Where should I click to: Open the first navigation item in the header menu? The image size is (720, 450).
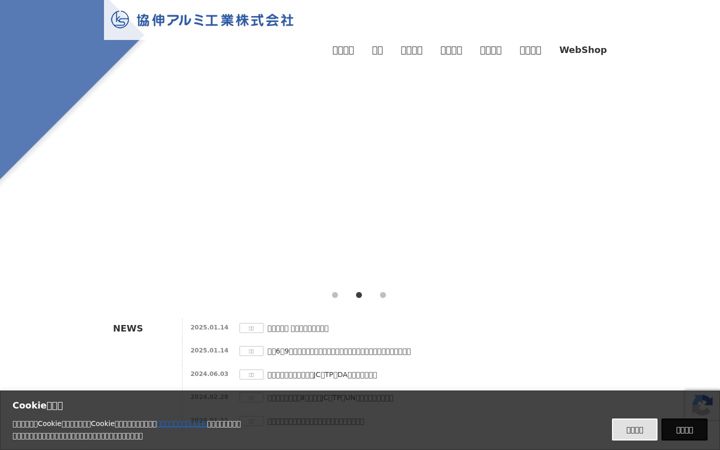(x=343, y=50)
